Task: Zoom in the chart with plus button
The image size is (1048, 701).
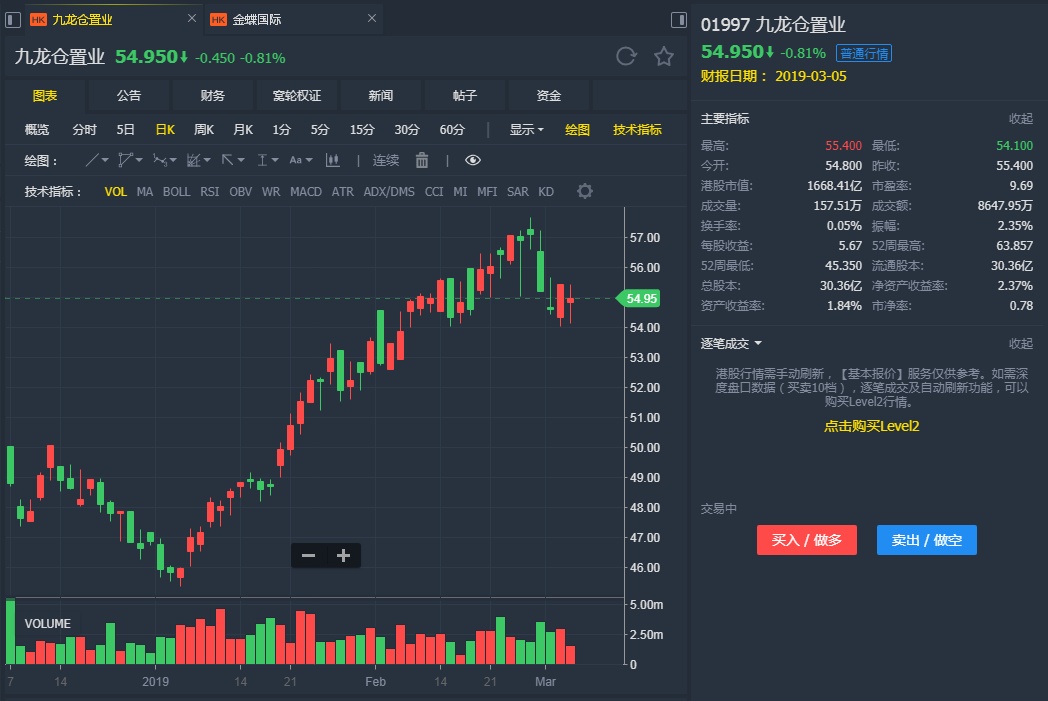Action: coord(343,556)
